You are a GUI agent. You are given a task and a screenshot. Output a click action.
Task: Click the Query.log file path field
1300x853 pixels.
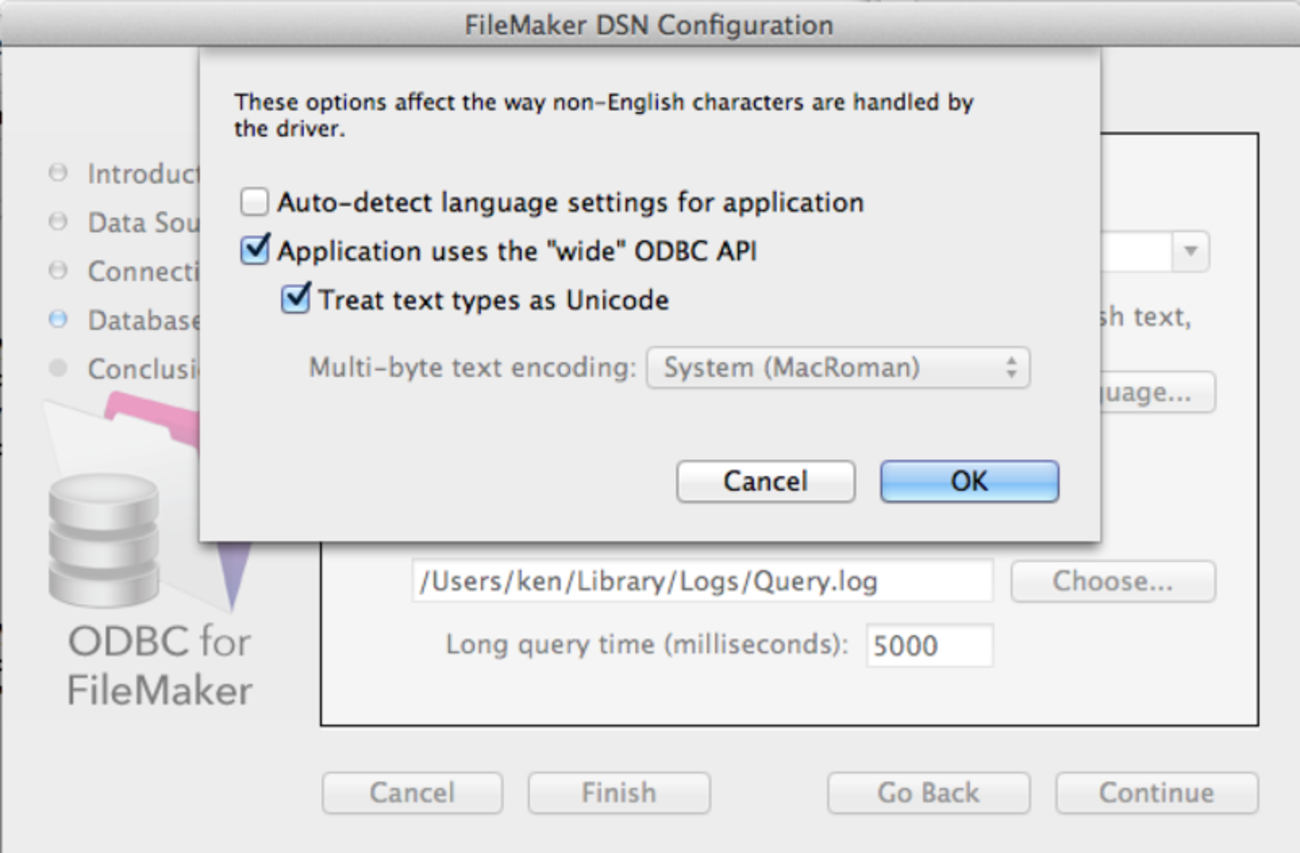(x=702, y=581)
